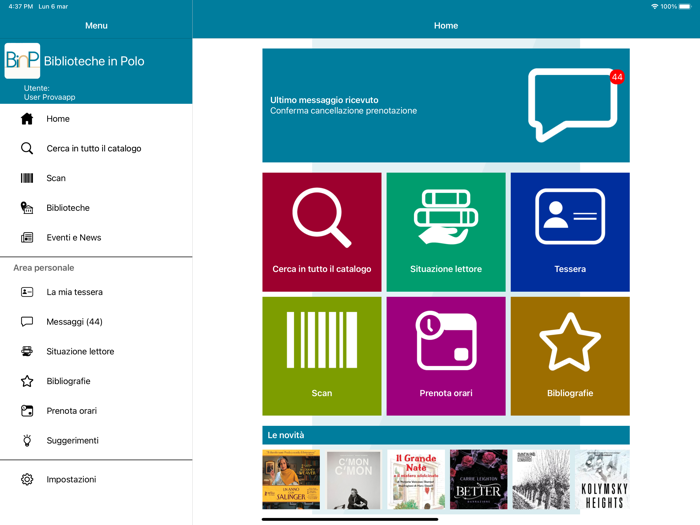700x525 pixels.
Task: Click the Biblioteche location icon in sidebar
Action: coord(27,208)
